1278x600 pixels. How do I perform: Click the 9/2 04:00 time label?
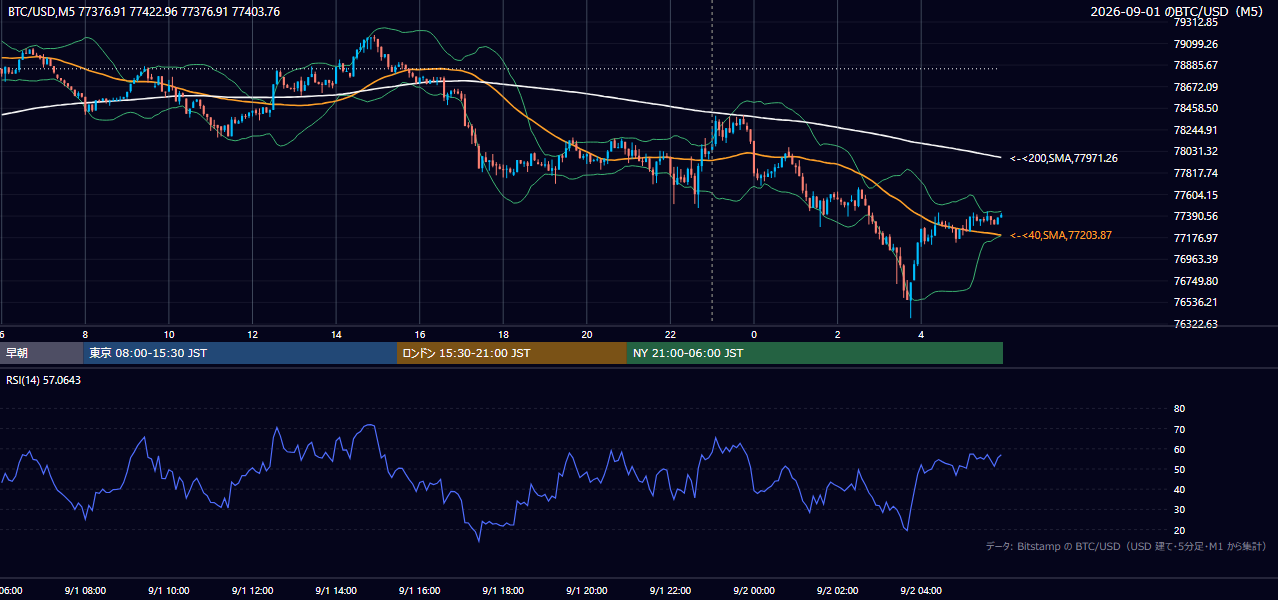921,591
